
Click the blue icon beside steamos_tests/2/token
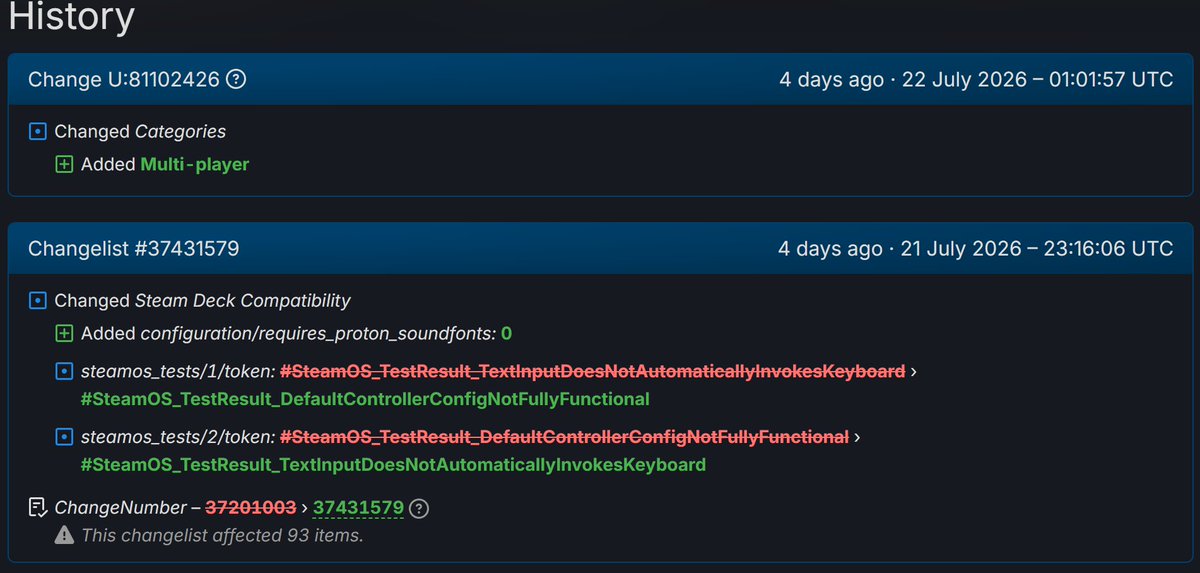(x=64, y=437)
